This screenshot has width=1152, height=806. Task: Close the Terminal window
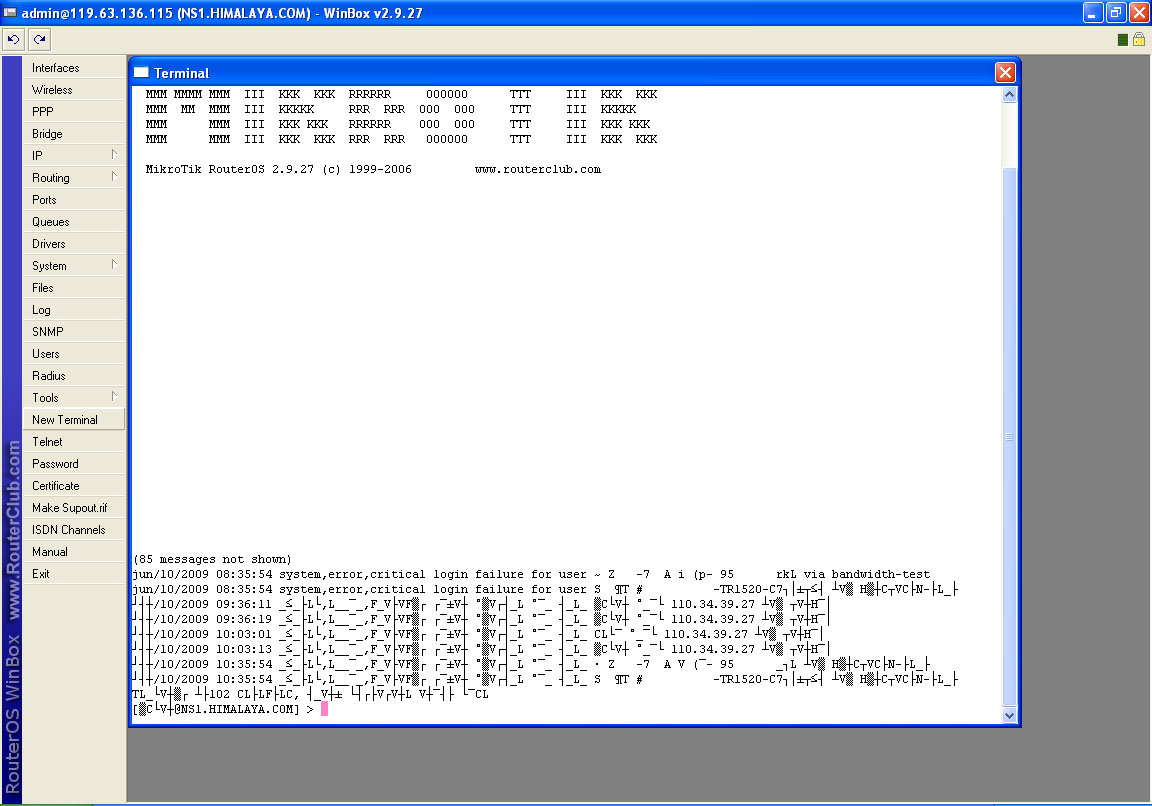(1005, 73)
